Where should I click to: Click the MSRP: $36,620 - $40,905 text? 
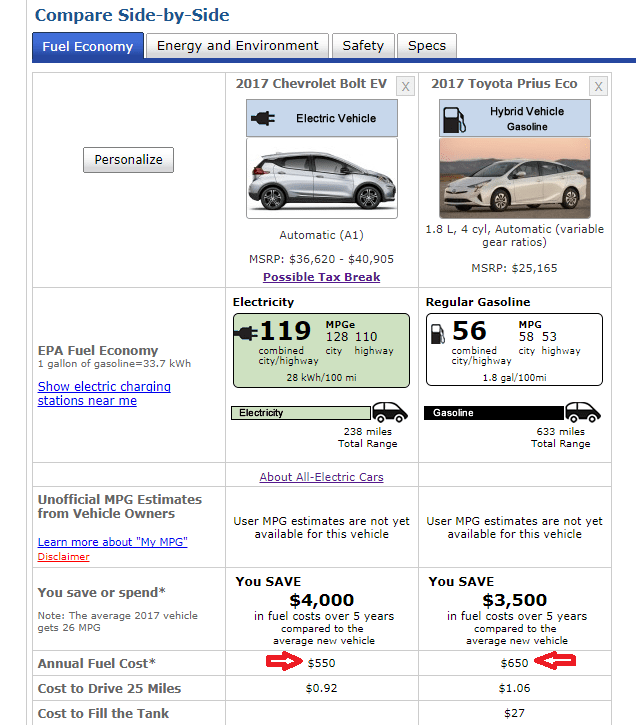322,259
